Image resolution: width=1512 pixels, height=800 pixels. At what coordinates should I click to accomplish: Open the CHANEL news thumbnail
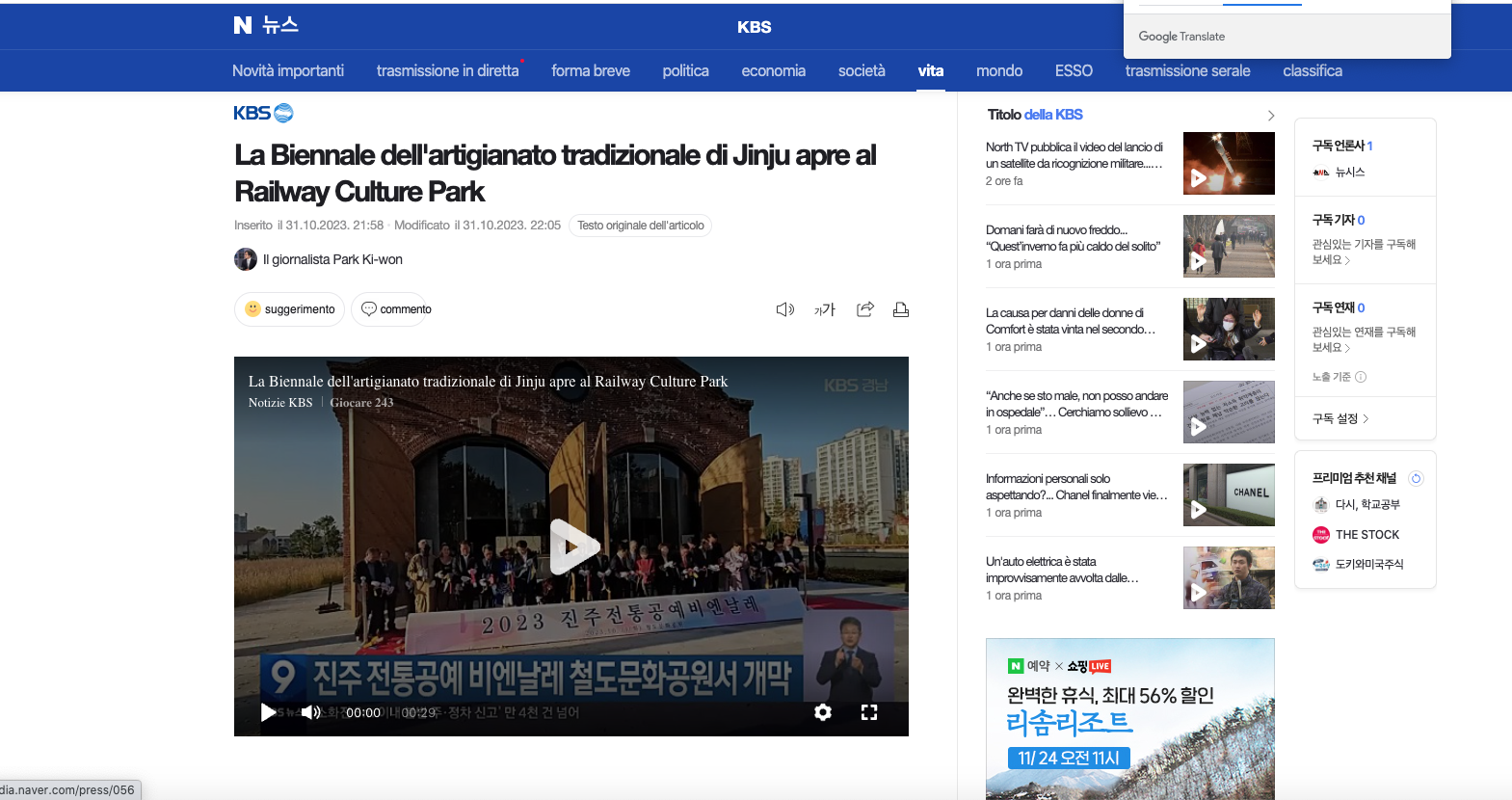[x=1229, y=494]
